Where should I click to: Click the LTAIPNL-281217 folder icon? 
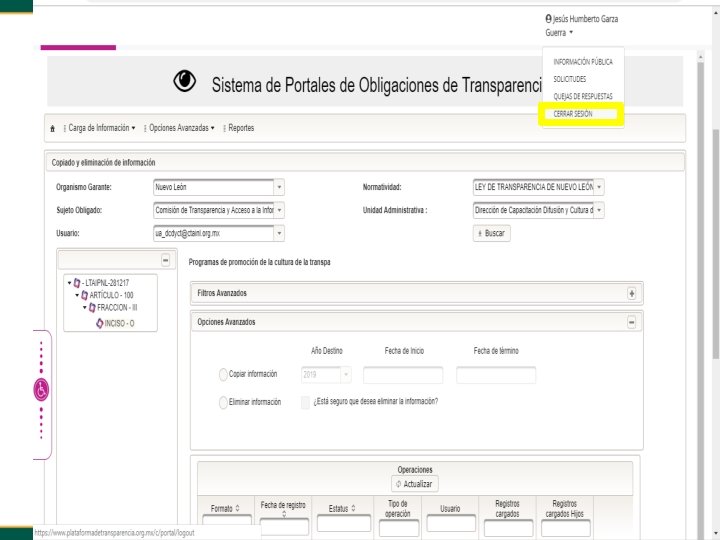pos(77,283)
